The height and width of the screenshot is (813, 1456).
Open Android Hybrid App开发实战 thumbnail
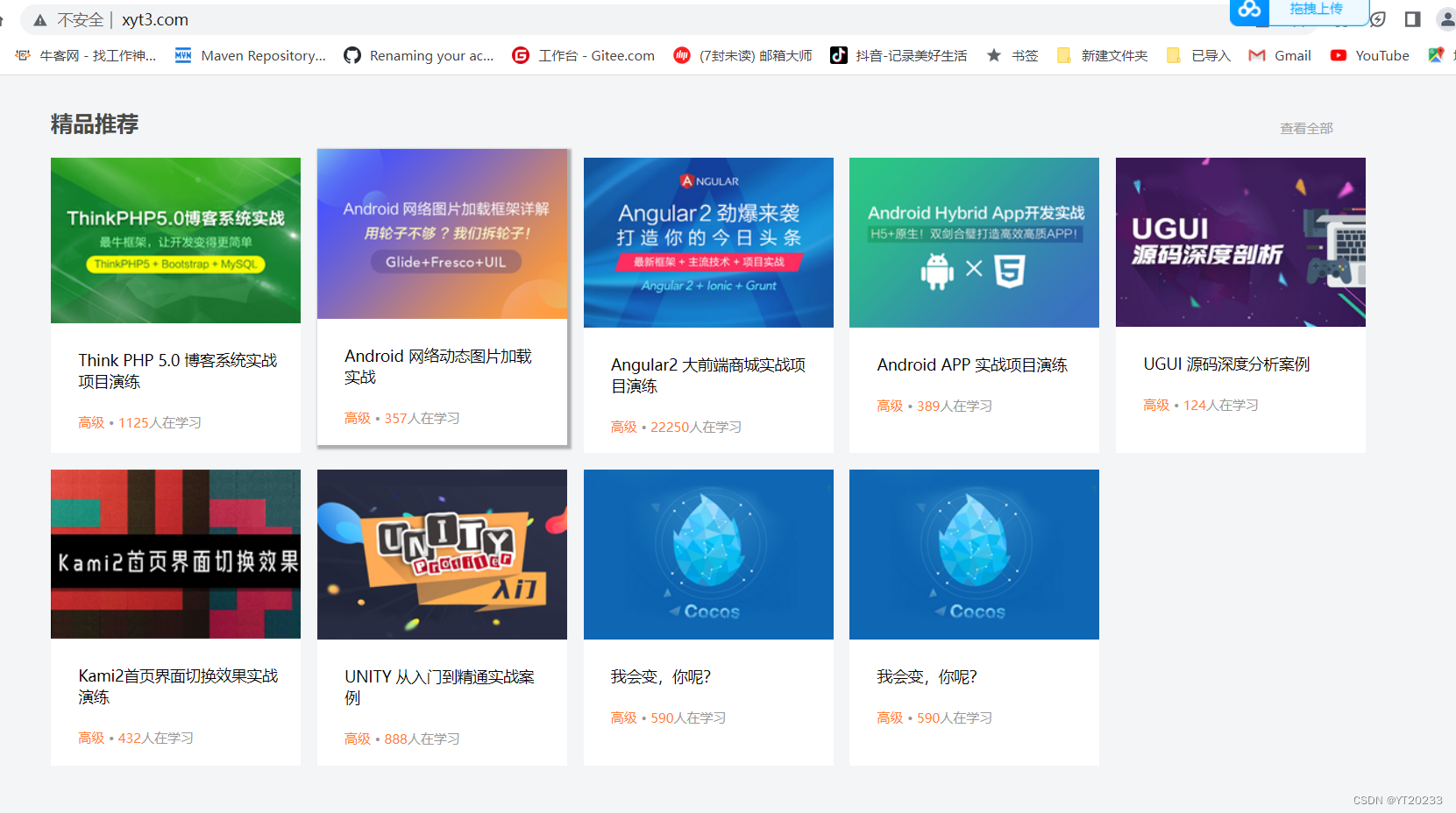click(x=974, y=243)
